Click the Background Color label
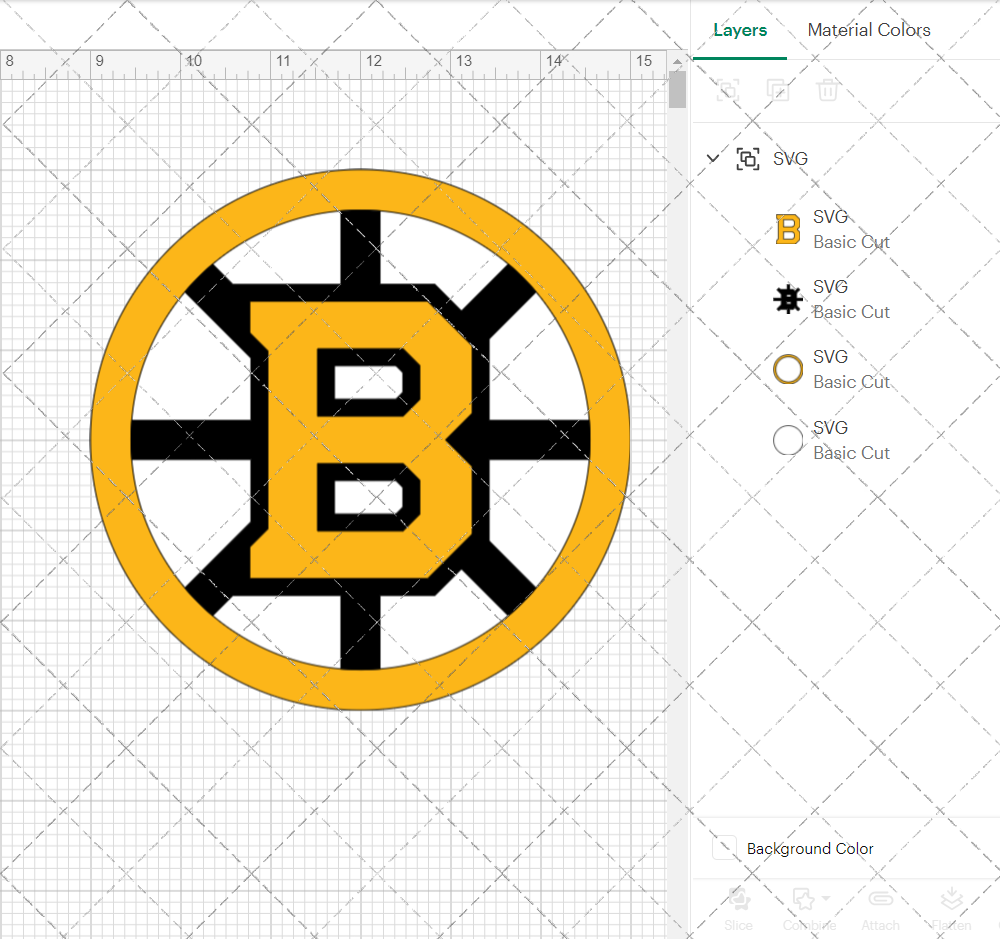 [810, 848]
